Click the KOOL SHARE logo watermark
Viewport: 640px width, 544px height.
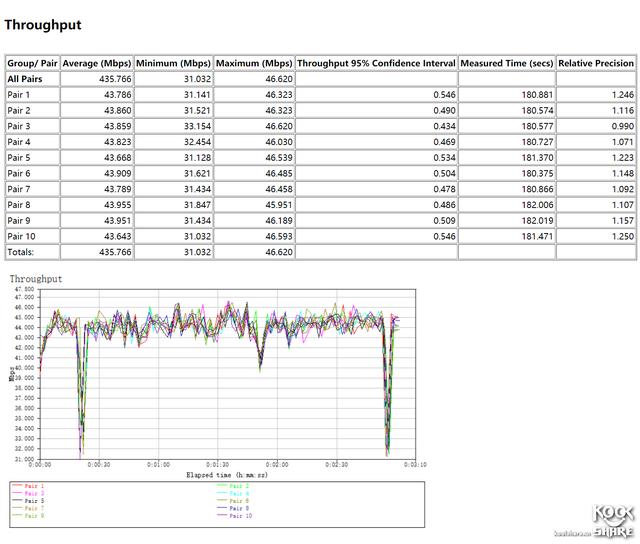612,521
